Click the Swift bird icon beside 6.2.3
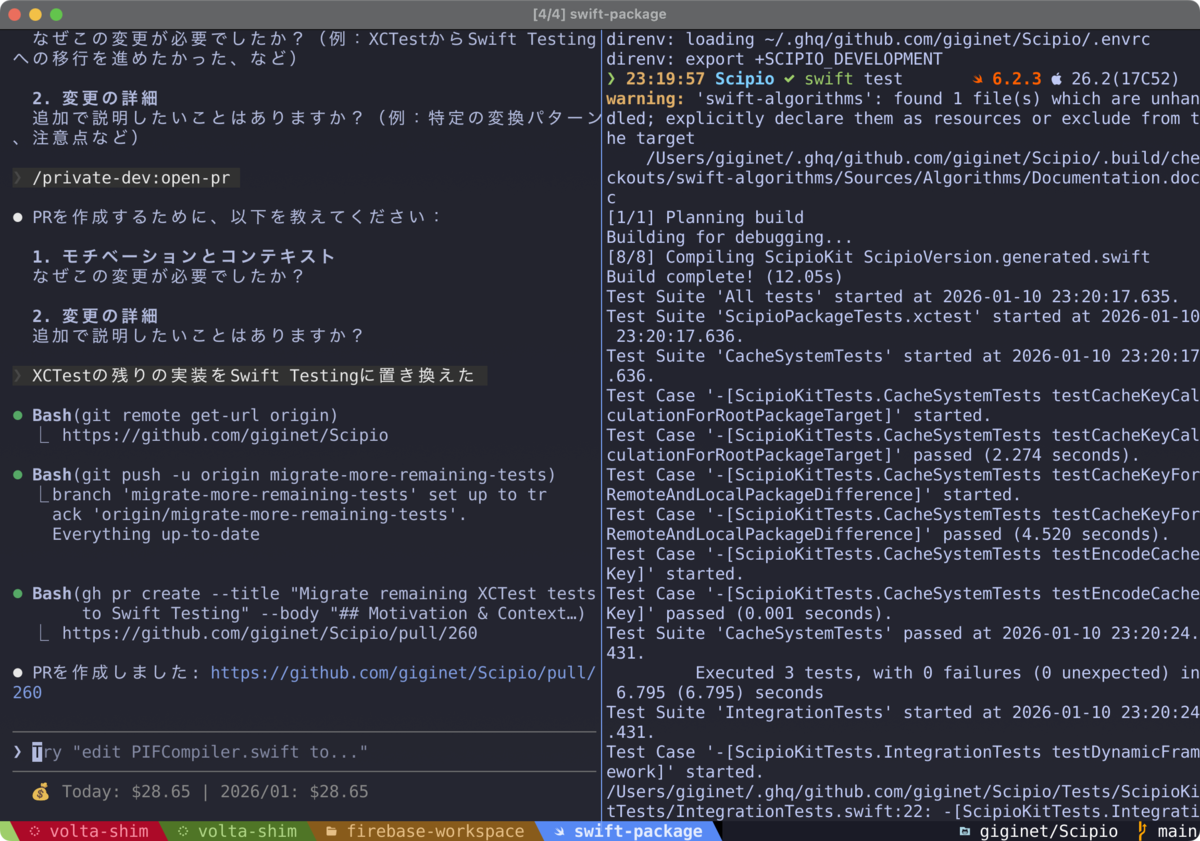This screenshot has height=841, width=1200. pos(978,79)
